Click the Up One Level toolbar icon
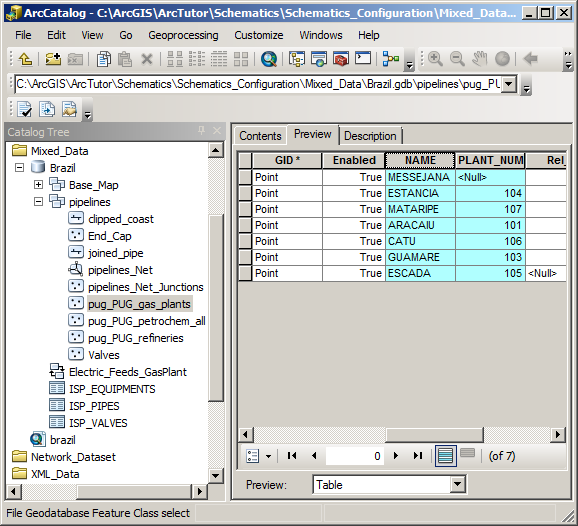This screenshot has width=578, height=526. click(x=25, y=59)
